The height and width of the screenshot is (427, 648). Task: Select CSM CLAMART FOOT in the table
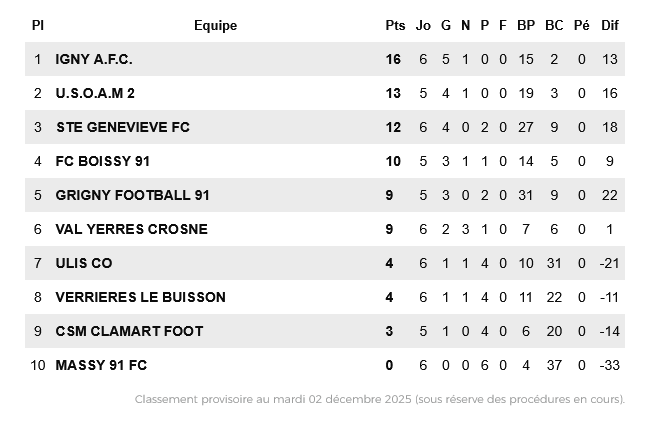coord(129,331)
